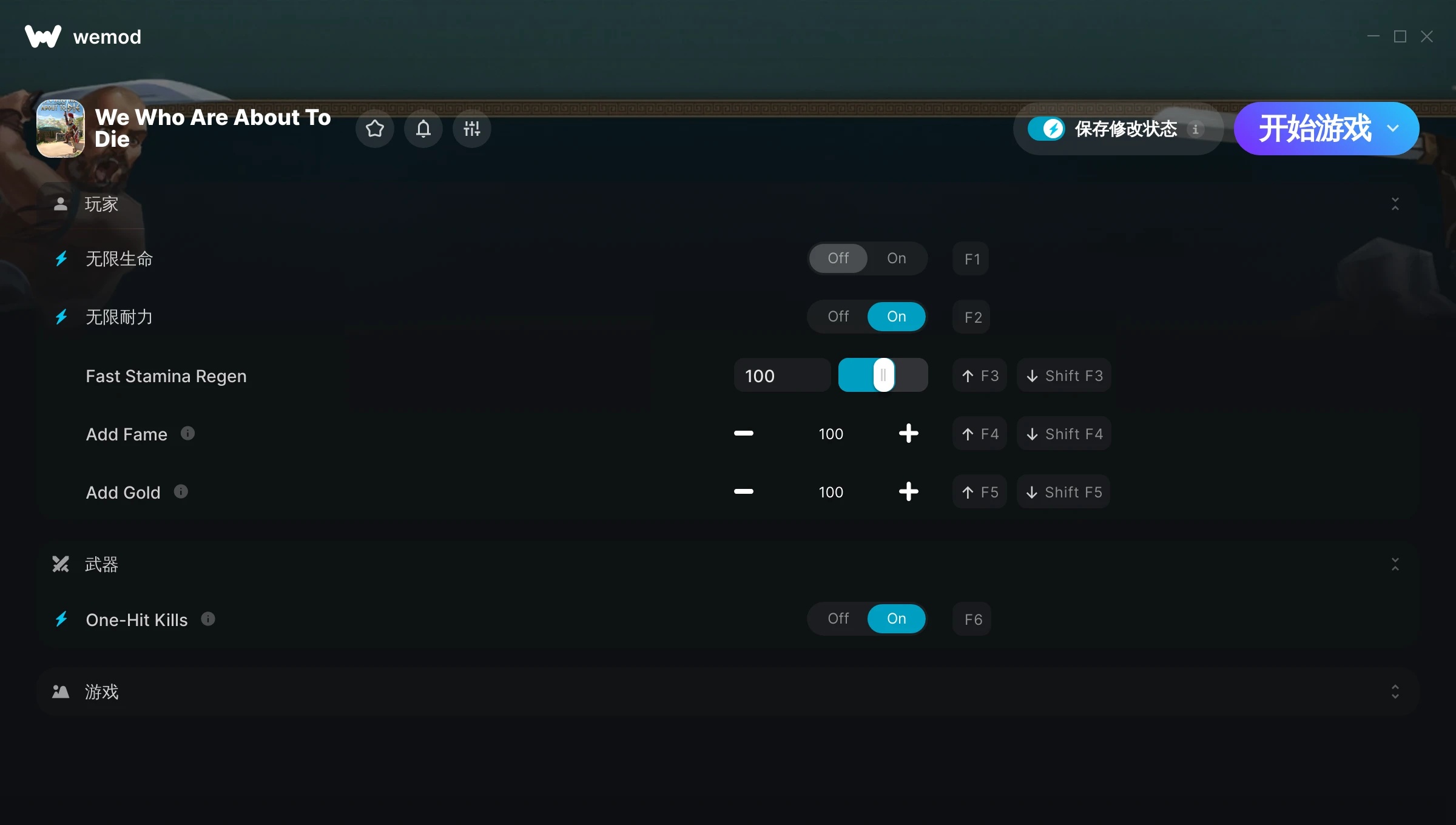Click the Fast Stamina Regen slider handle
Screen dimensions: 1456x825
click(883, 375)
